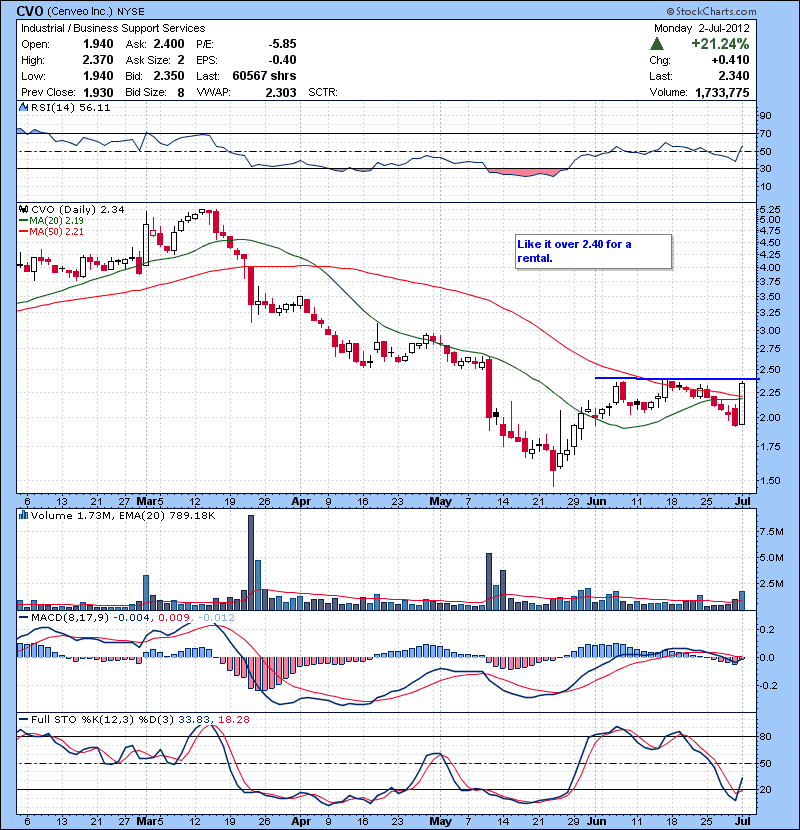Click the RSI 70 level axis label

pyautogui.click(x=765, y=133)
